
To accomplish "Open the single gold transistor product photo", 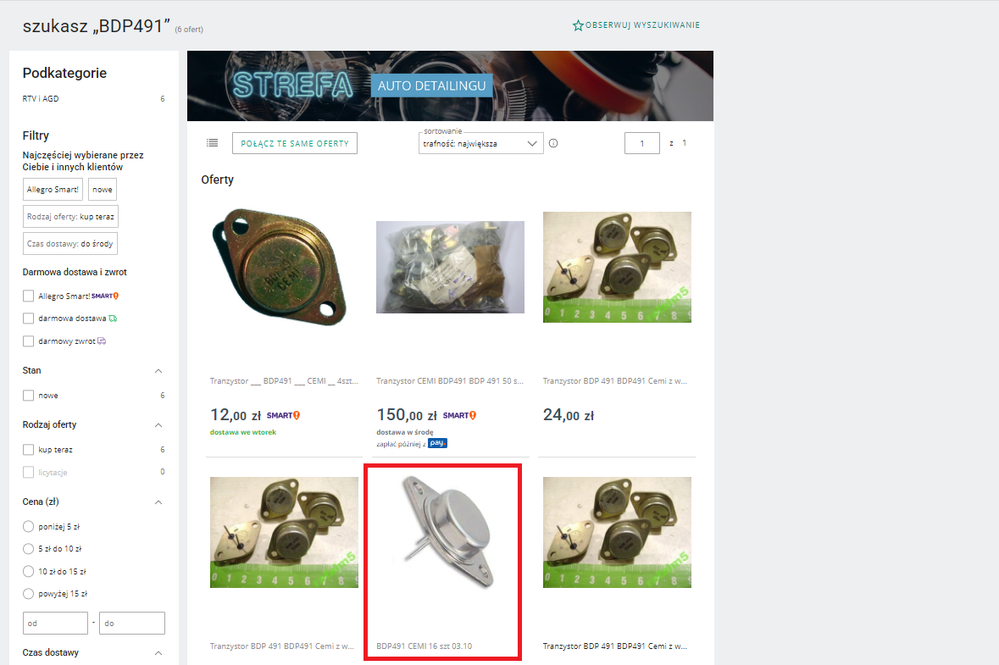I will click(281, 266).
